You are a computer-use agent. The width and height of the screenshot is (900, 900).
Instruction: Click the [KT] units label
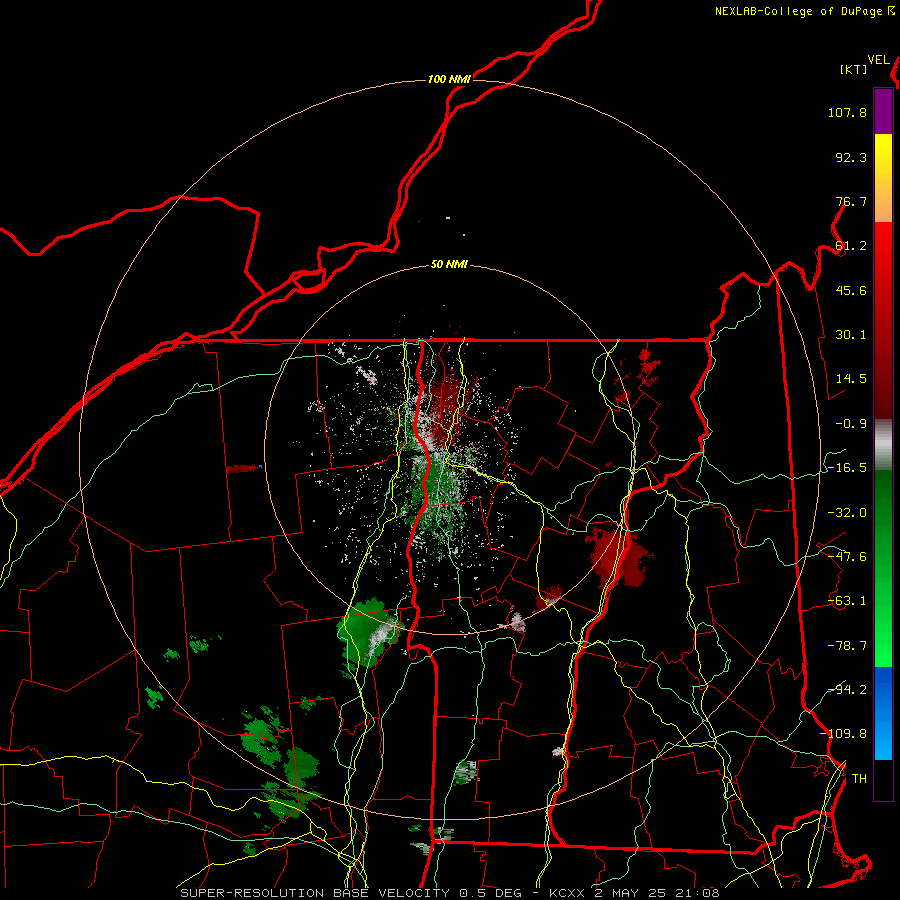coord(854,69)
